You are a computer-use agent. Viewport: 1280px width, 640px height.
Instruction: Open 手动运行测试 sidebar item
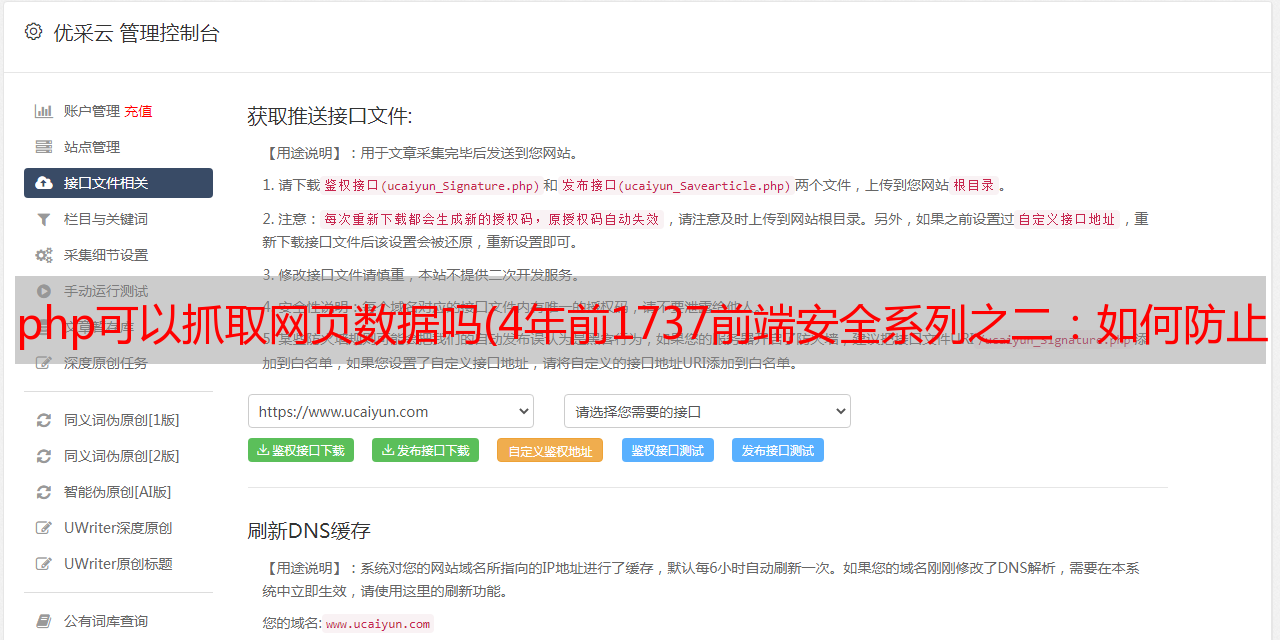[106, 291]
